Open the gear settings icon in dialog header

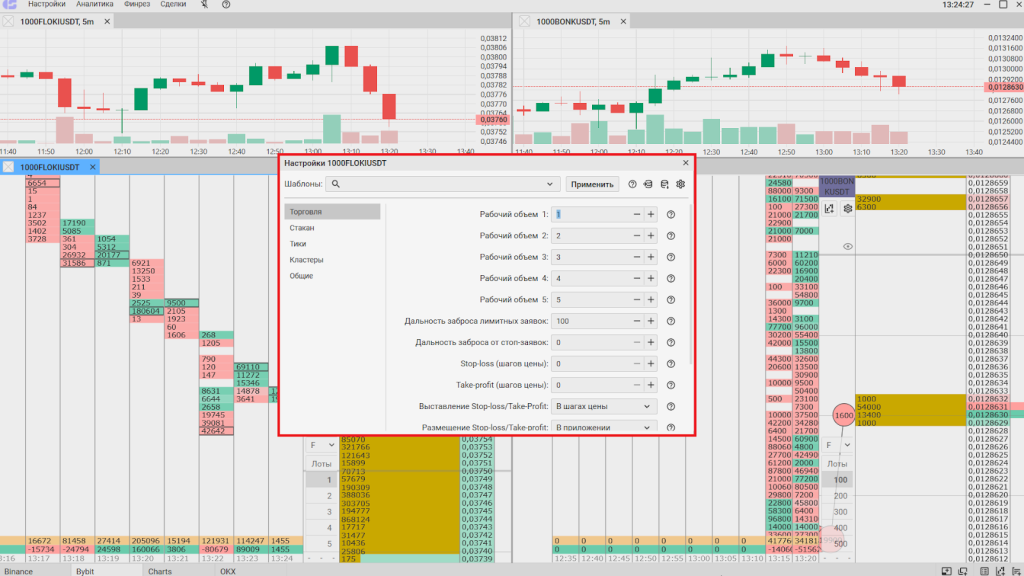click(x=680, y=184)
